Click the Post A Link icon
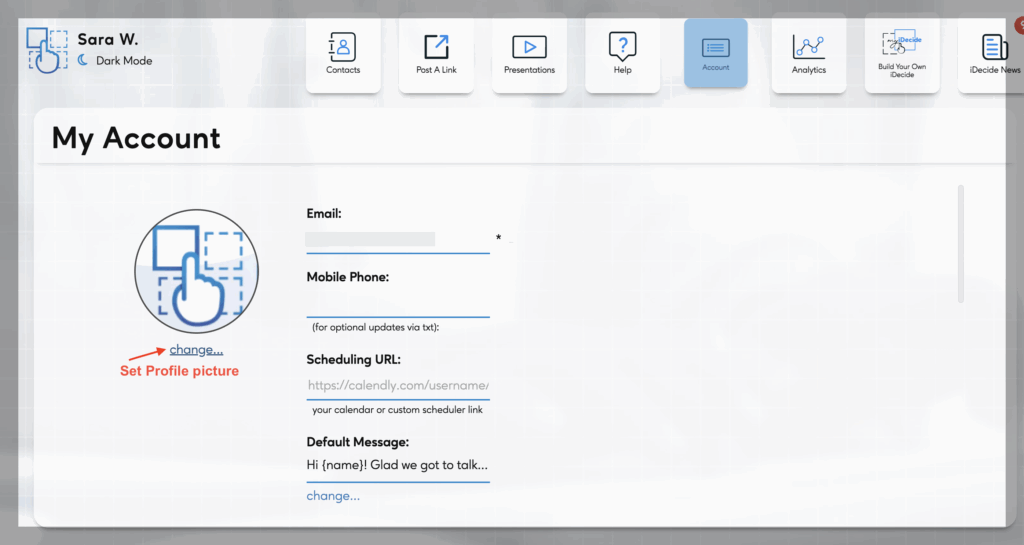 pos(436,55)
